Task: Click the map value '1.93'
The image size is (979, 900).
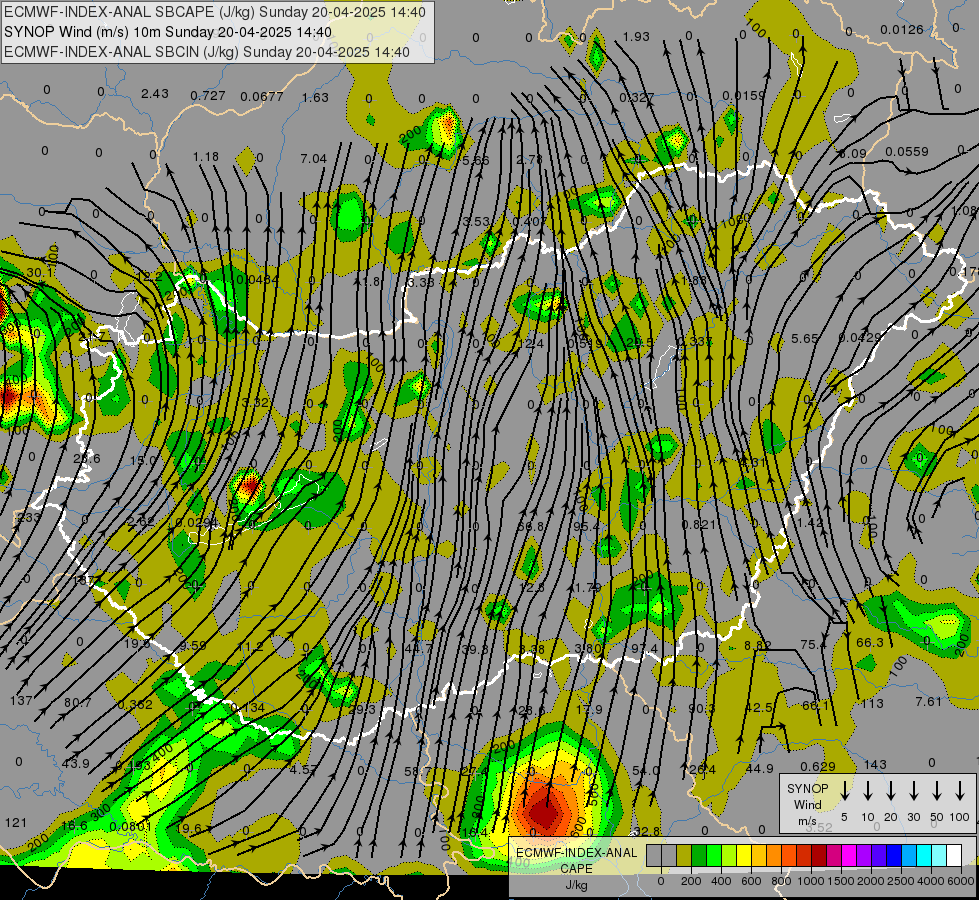Action: point(636,37)
